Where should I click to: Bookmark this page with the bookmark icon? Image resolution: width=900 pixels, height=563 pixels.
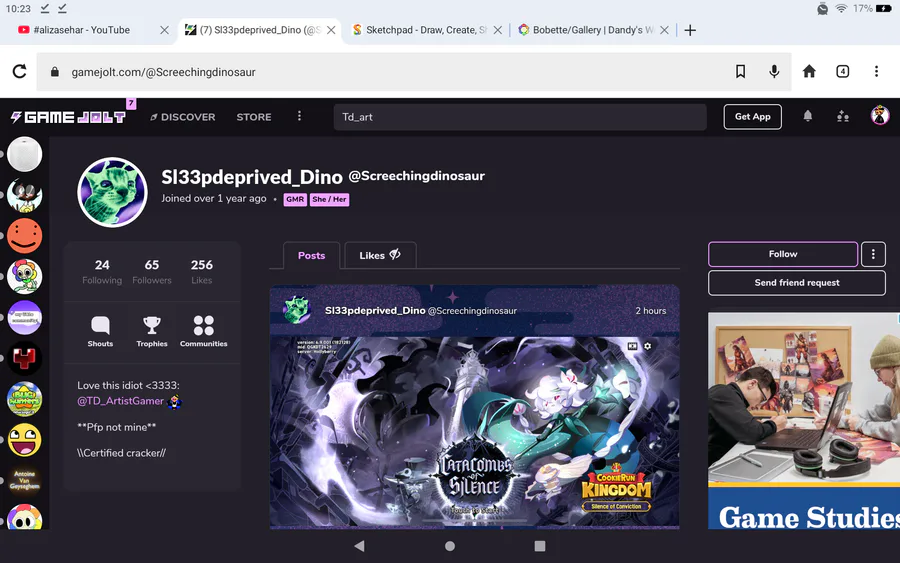[x=740, y=71]
